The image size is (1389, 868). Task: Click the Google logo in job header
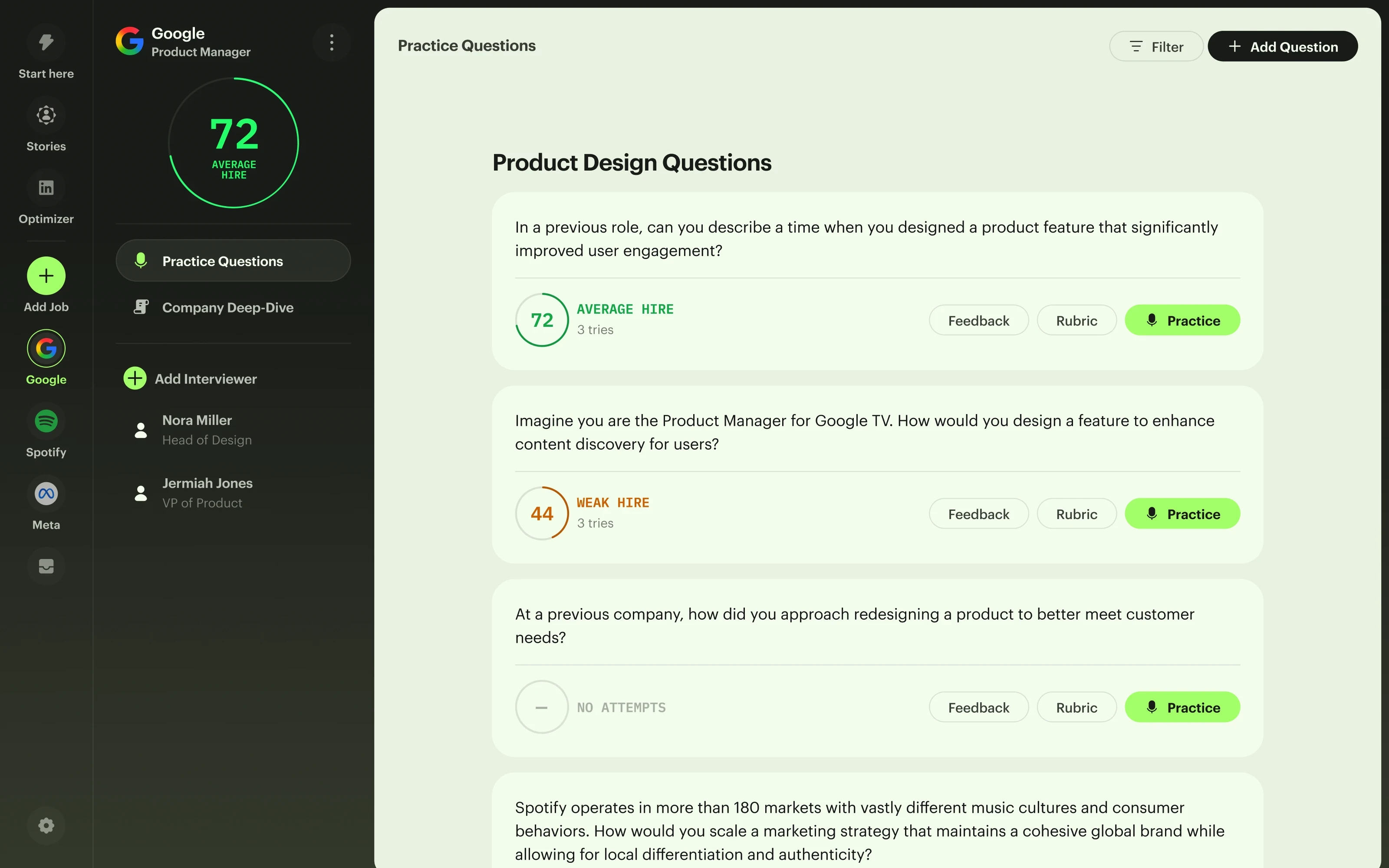(130, 42)
